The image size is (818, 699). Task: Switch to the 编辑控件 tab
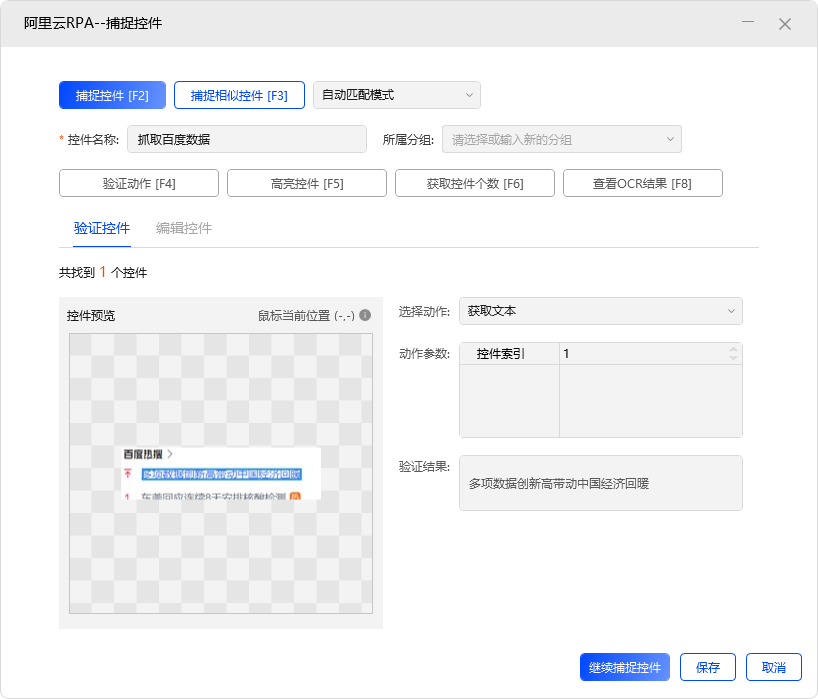(x=184, y=228)
